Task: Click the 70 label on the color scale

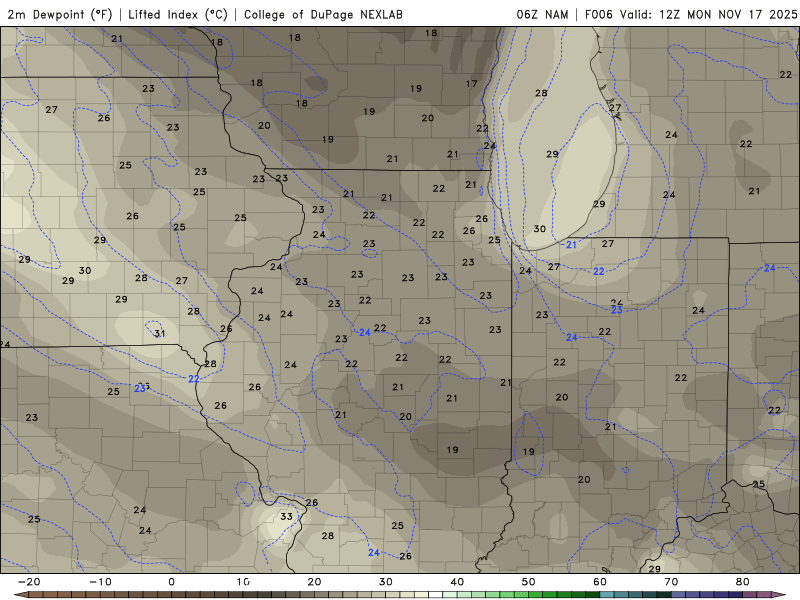Action: 671,582
